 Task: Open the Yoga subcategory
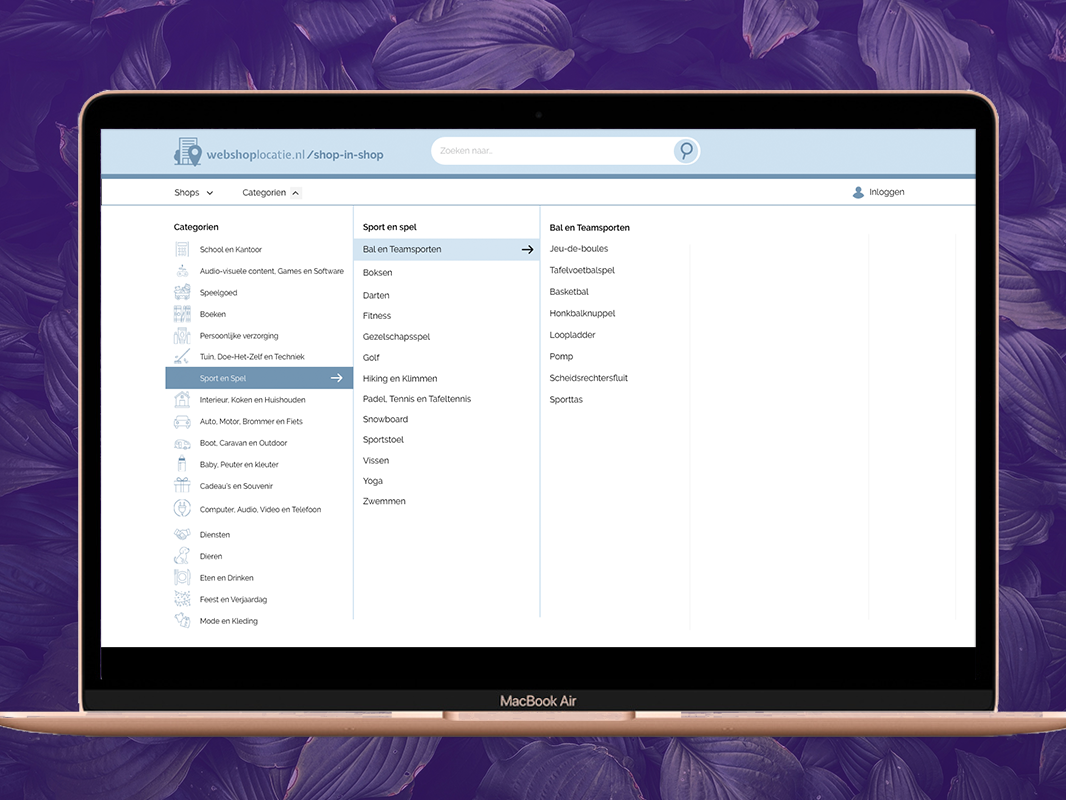[373, 481]
